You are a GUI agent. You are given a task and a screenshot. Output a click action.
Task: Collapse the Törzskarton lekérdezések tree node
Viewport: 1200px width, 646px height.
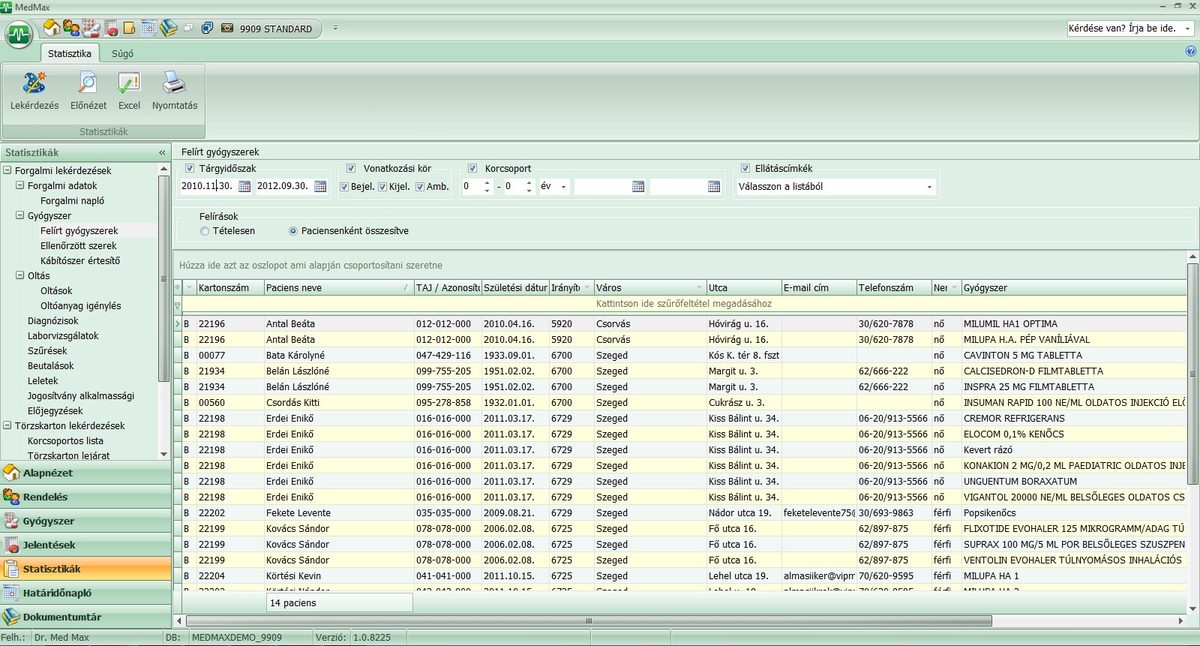[x=7, y=426]
